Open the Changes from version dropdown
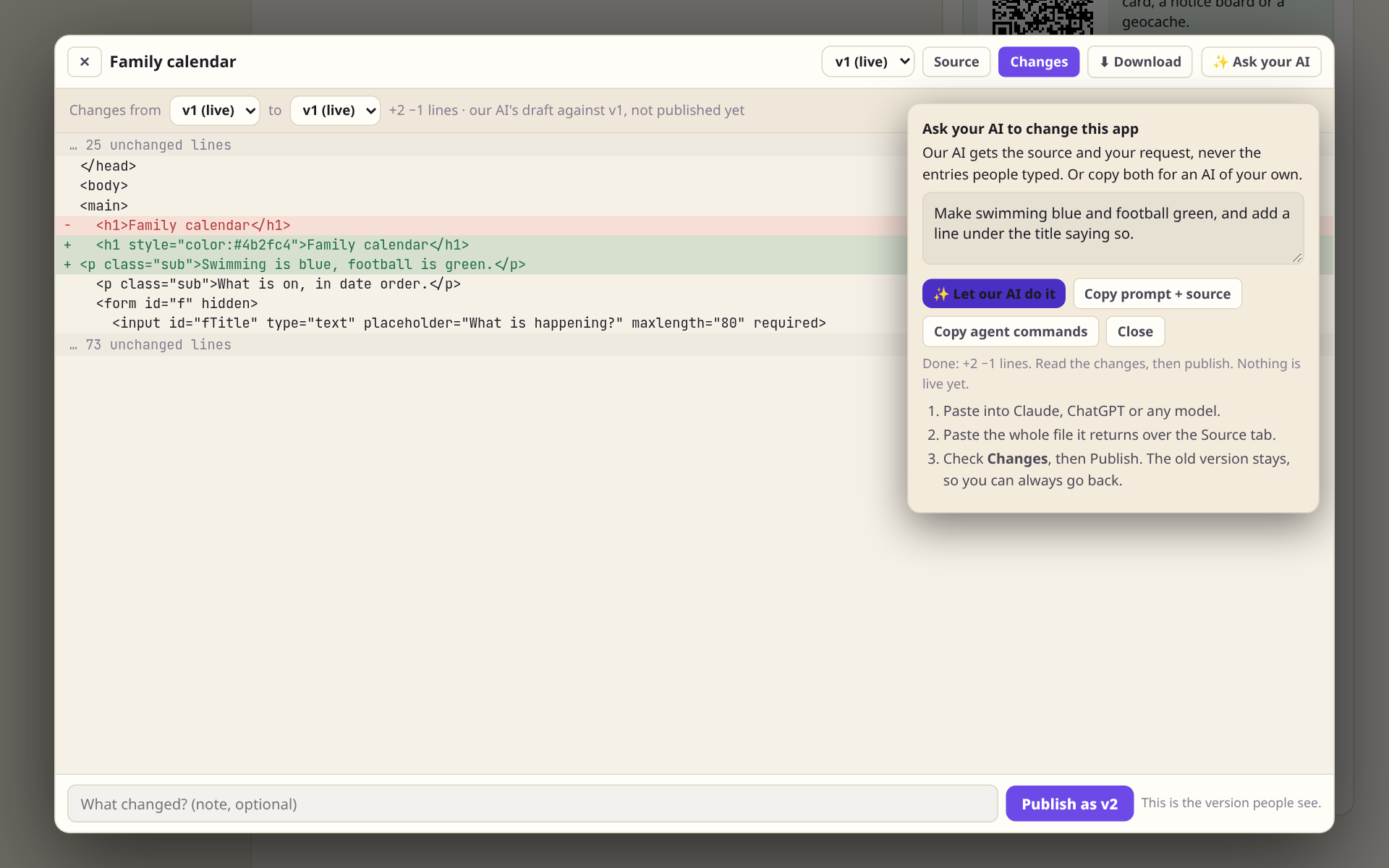The width and height of the screenshot is (1389, 868). click(215, 111)
